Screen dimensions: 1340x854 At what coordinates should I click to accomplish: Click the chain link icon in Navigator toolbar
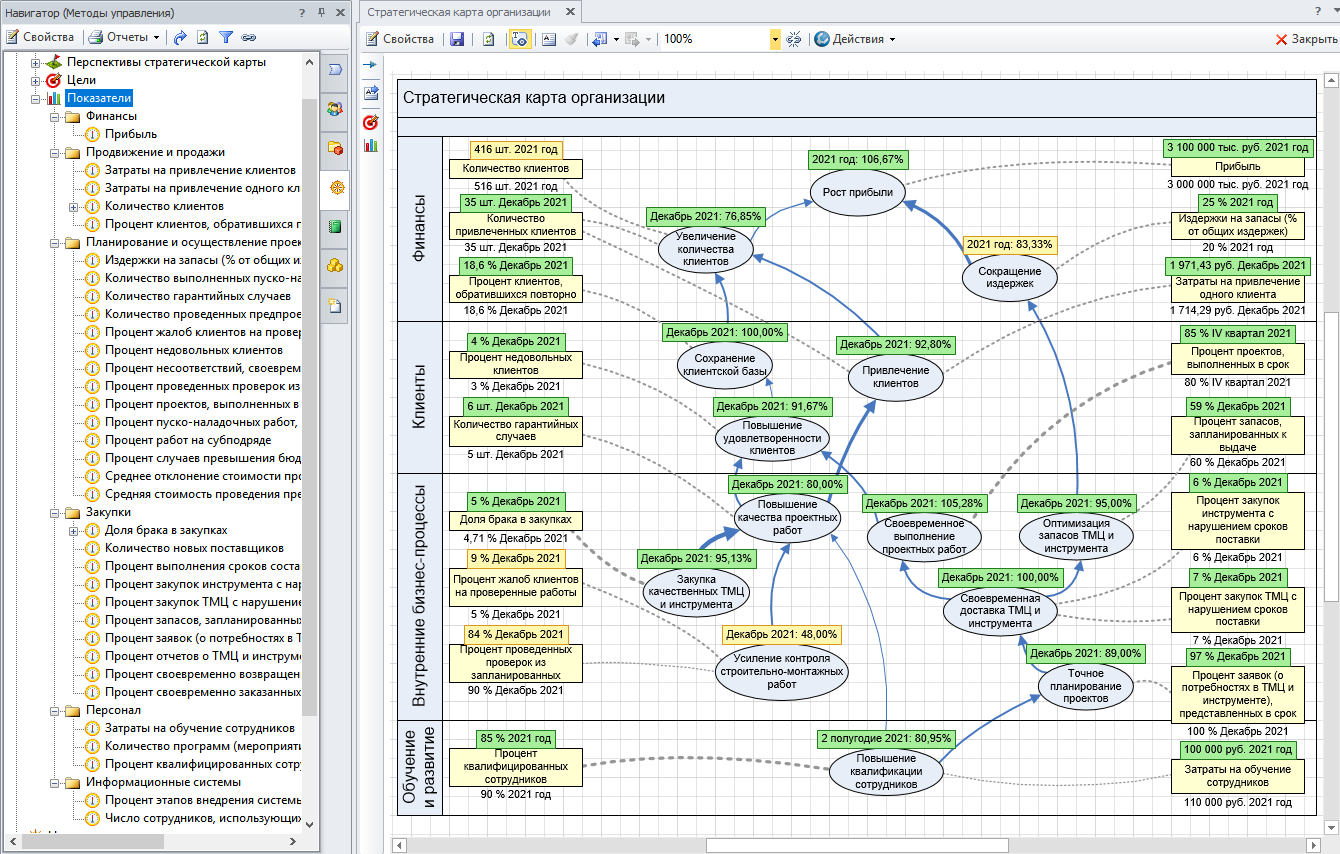(248, 38)
